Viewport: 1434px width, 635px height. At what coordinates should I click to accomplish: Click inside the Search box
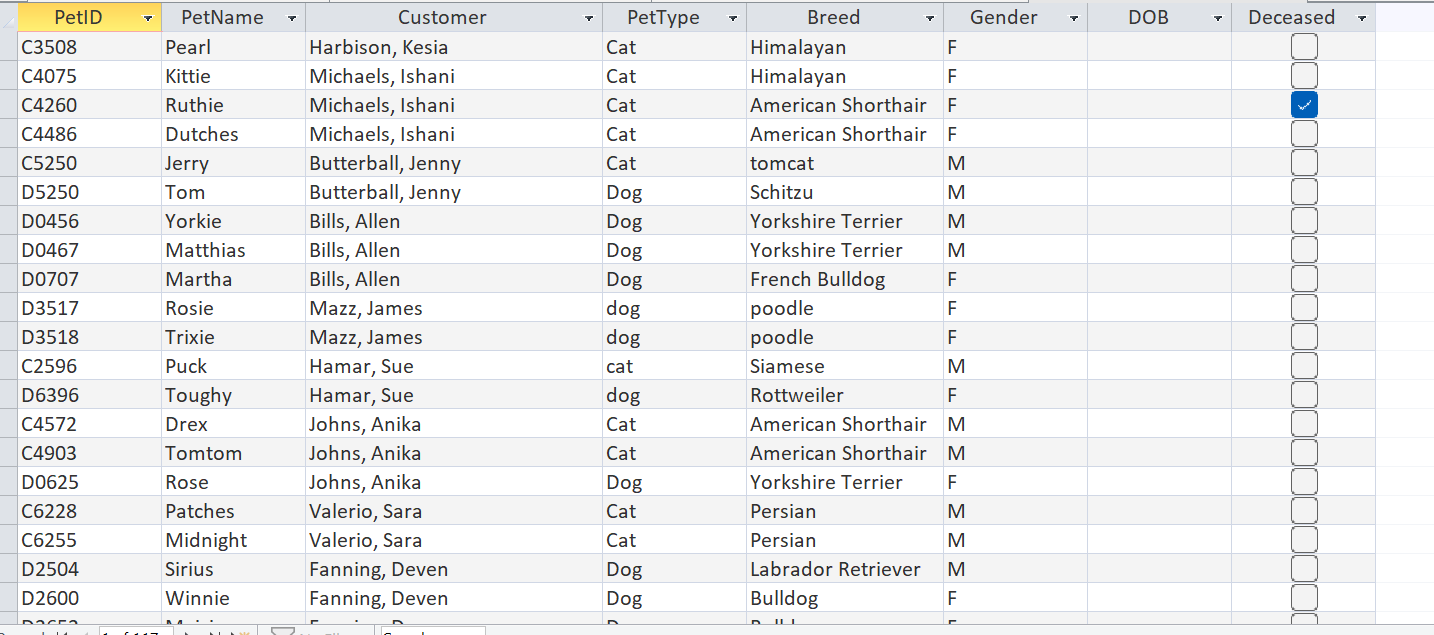click(x=433, y=631)
